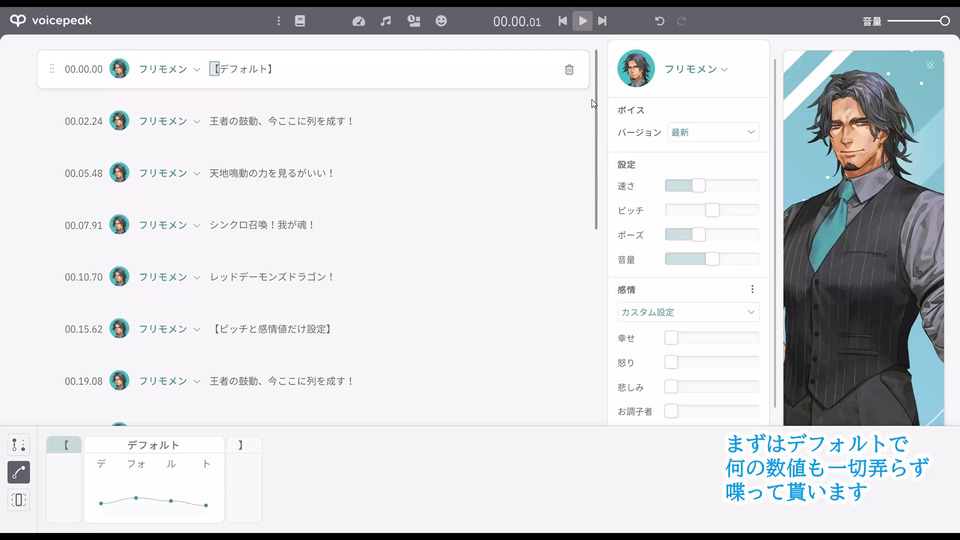Click narrator avatar on the 00.07.91 line
960x540 pixels.
tap(119, 225)
